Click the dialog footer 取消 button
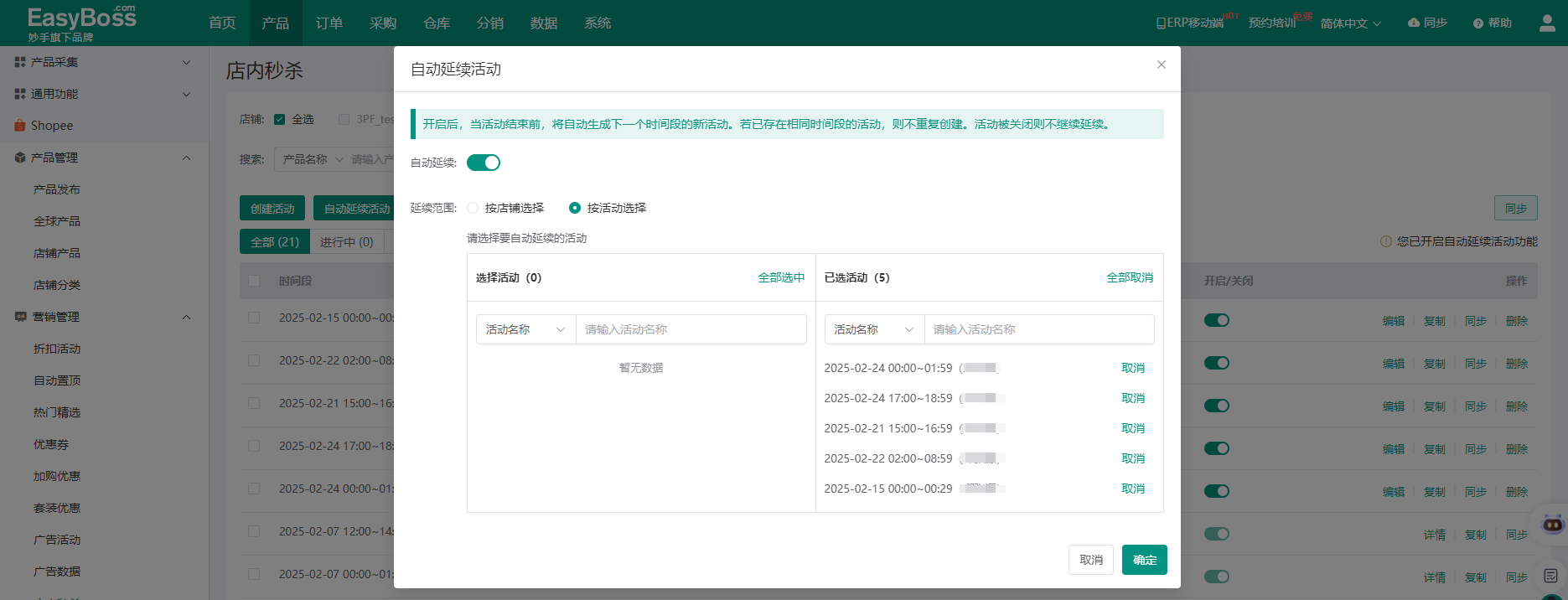 1091,560
